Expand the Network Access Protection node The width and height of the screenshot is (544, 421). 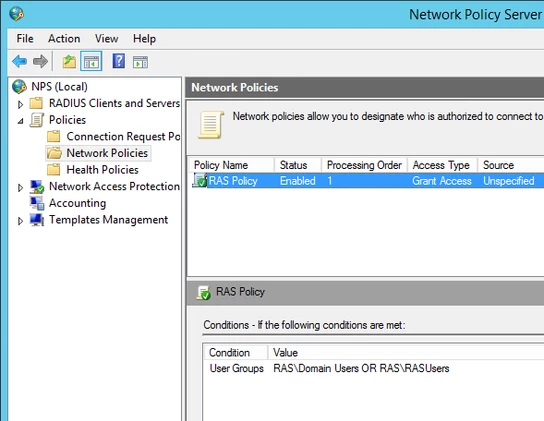point(20,187)
